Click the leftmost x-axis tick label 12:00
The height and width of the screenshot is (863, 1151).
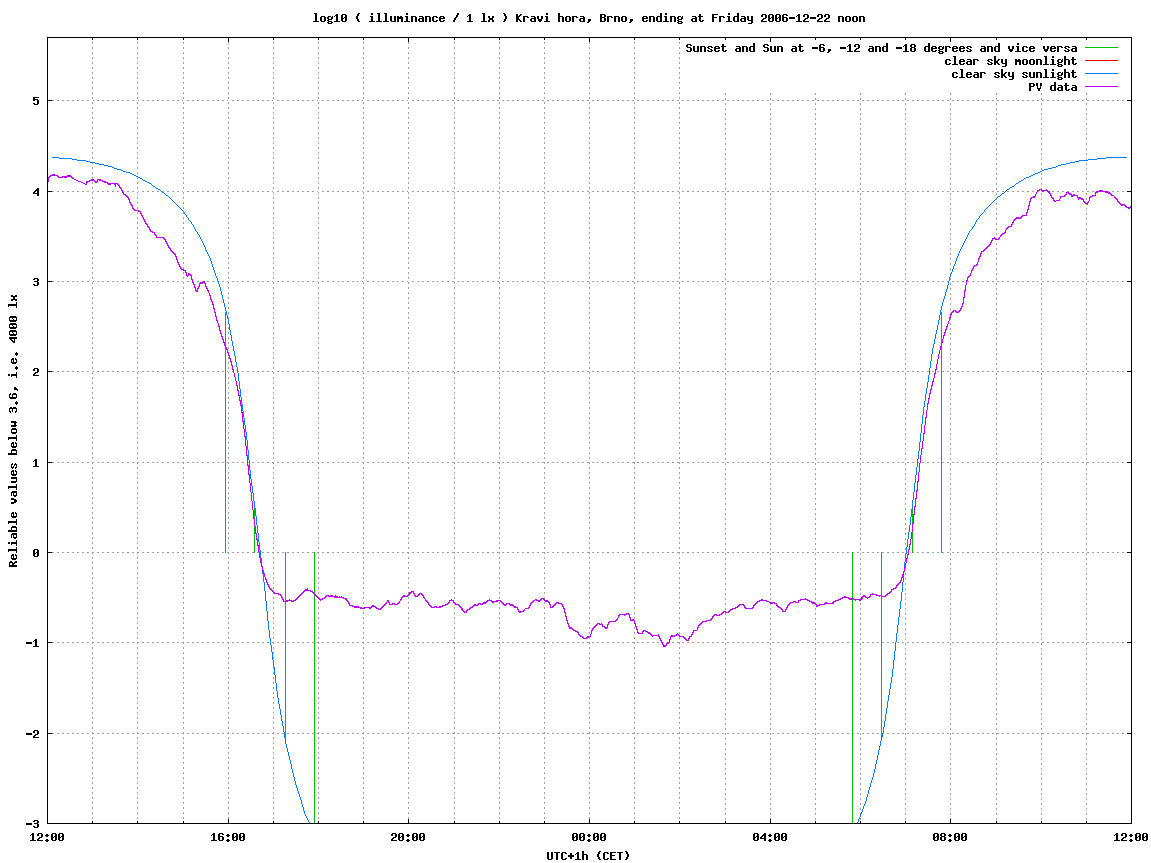coord(47,837)
